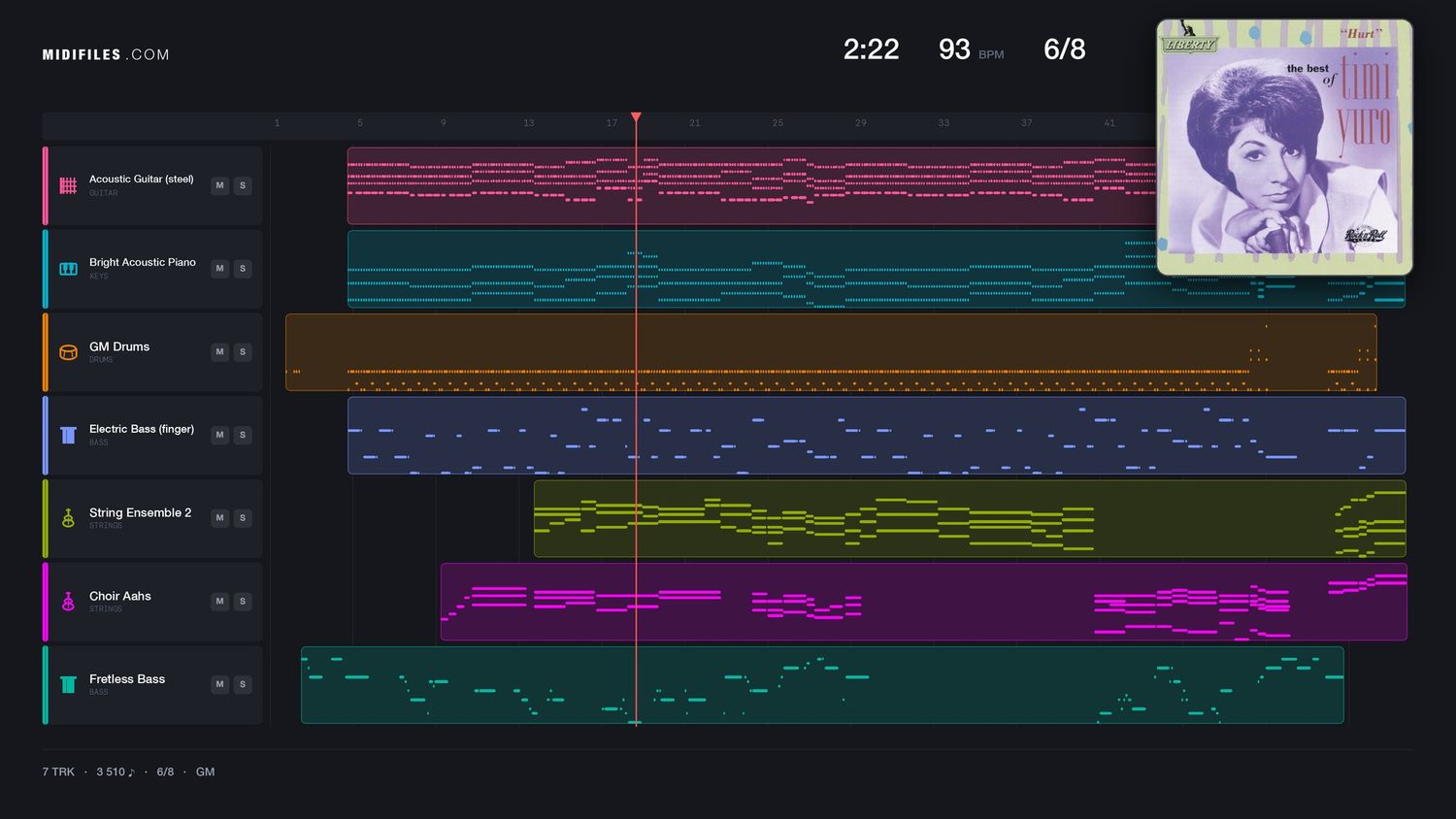Select the blue Electric Bass clip
The height and width of the screenshot is (819, 1456).
[x=877, y=435]
